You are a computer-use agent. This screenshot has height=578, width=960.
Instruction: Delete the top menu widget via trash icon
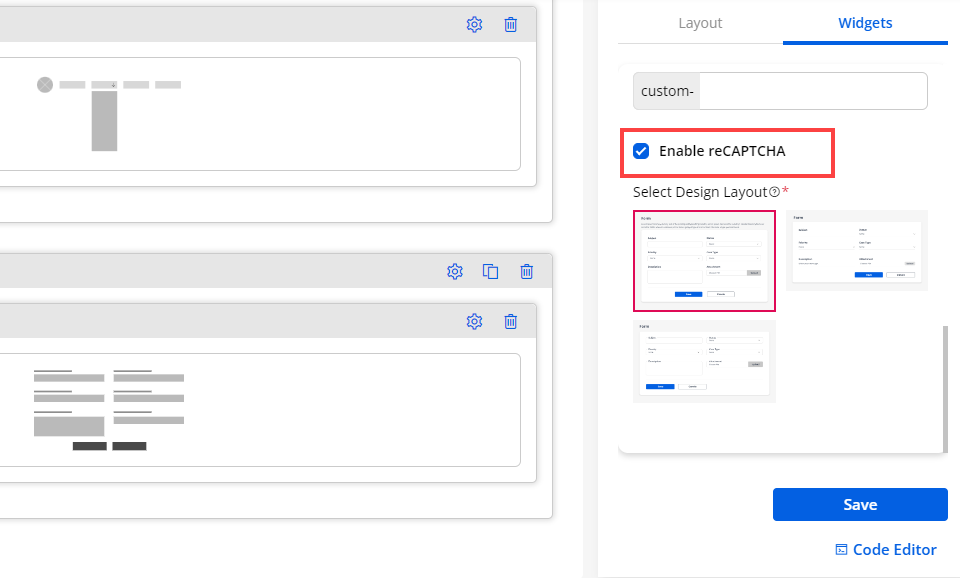pos(510,25)
